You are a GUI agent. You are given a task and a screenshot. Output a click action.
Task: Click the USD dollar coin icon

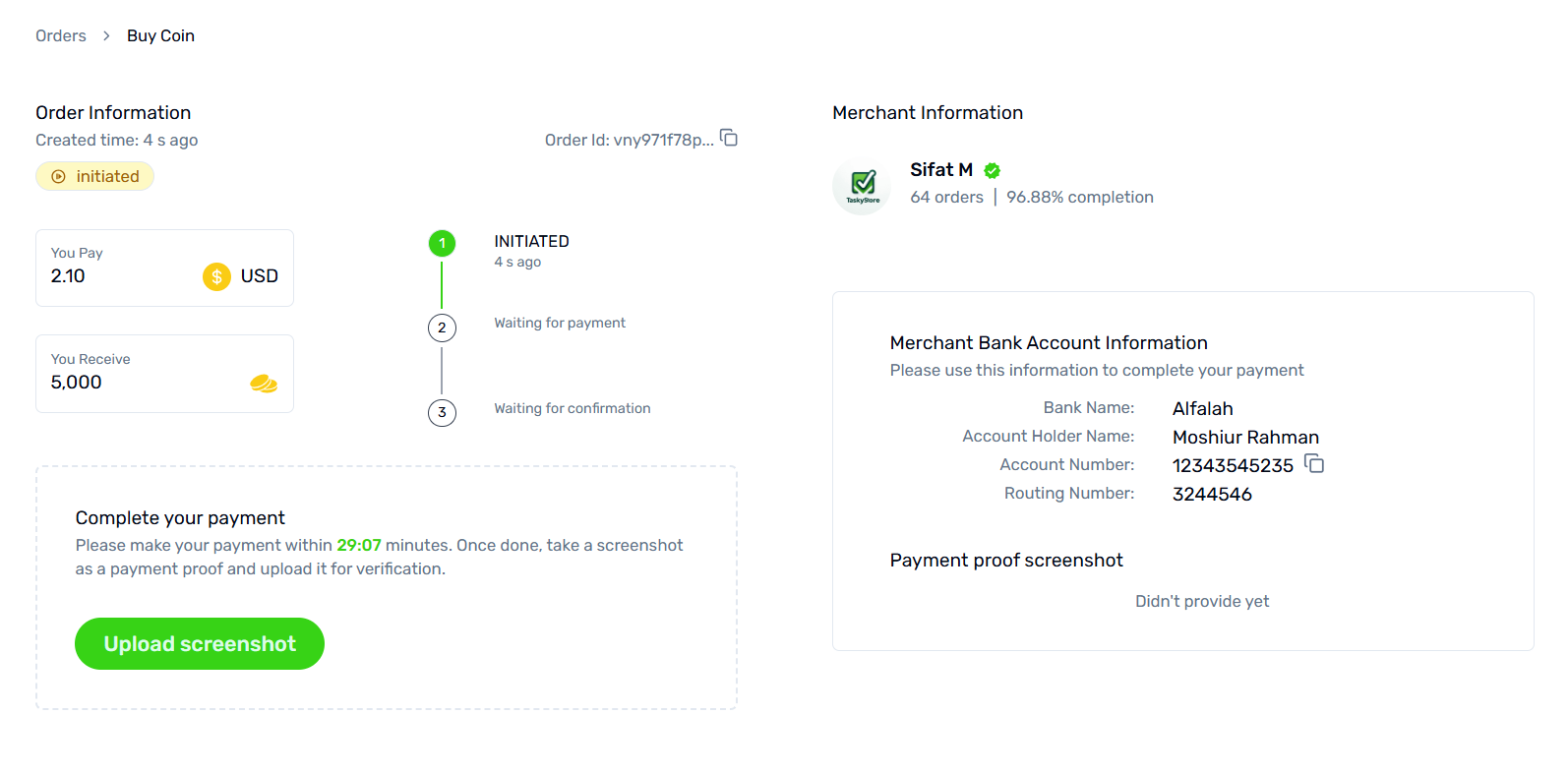click(216, 276)
